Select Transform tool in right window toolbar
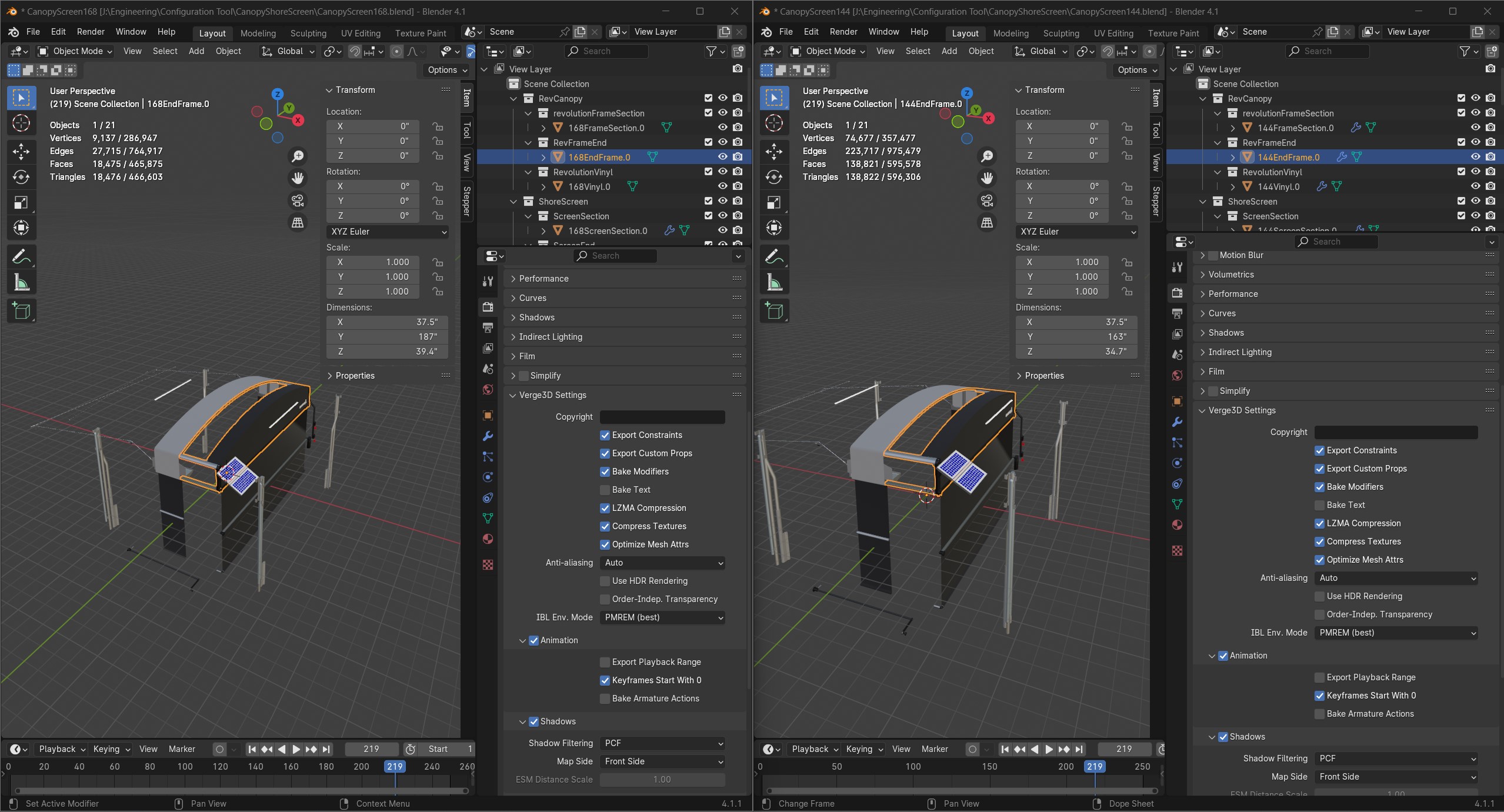This screenshot has height=812, width=1504. point(774,227)
